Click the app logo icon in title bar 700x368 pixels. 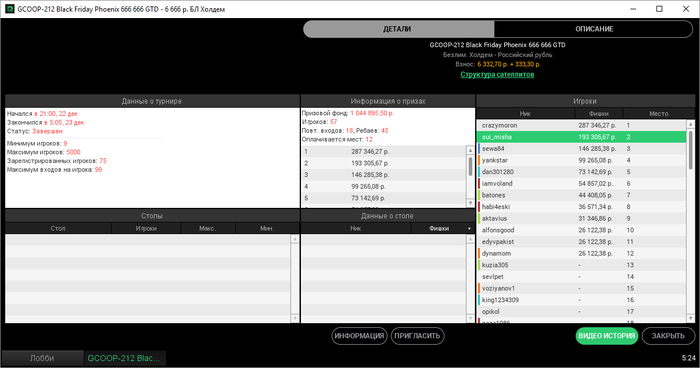tap(9, 9)
